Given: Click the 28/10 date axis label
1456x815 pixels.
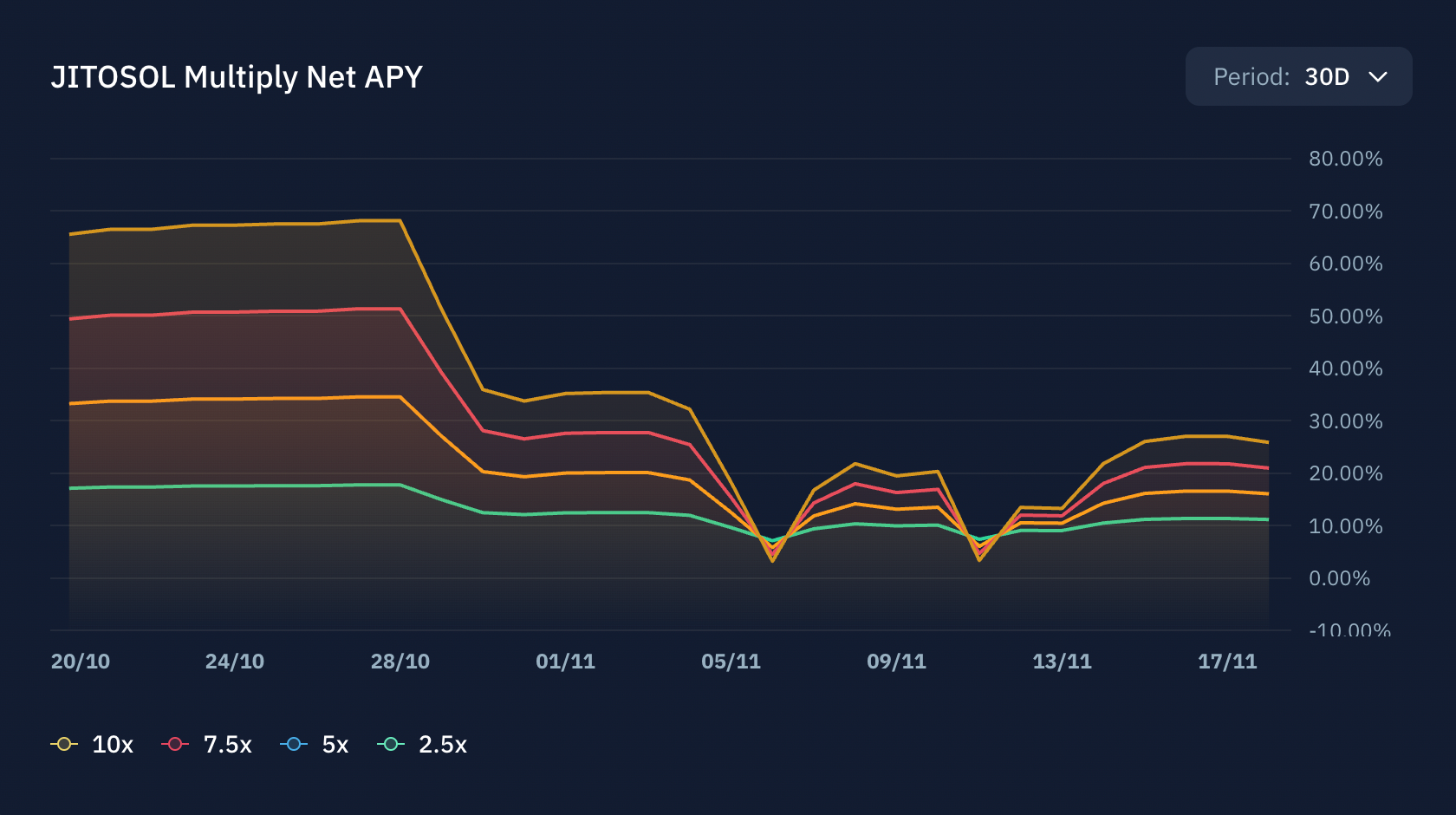Looking at the screenshot, I should pyautogui.click(x=400, y=662).
